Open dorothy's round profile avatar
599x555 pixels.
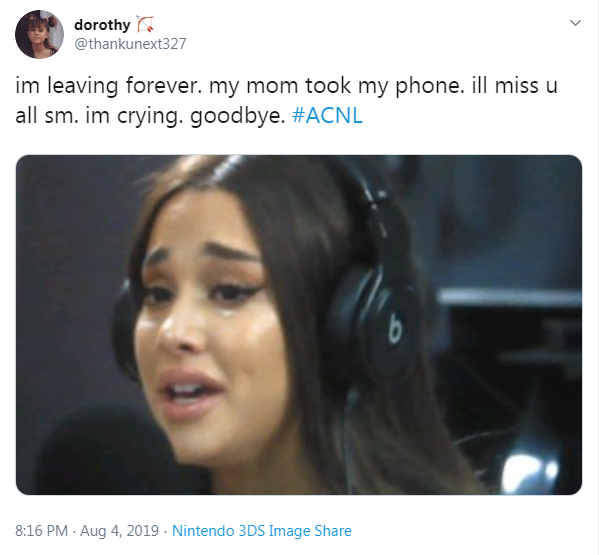(39, 34)
